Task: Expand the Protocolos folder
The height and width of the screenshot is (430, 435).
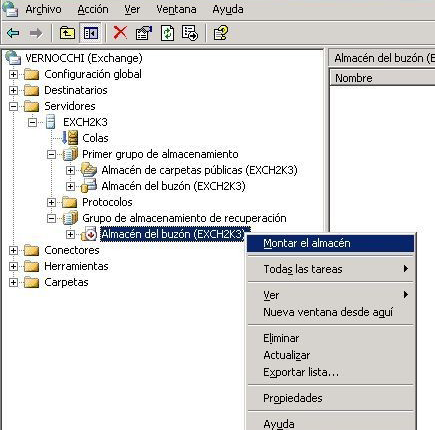Action: 51,202
